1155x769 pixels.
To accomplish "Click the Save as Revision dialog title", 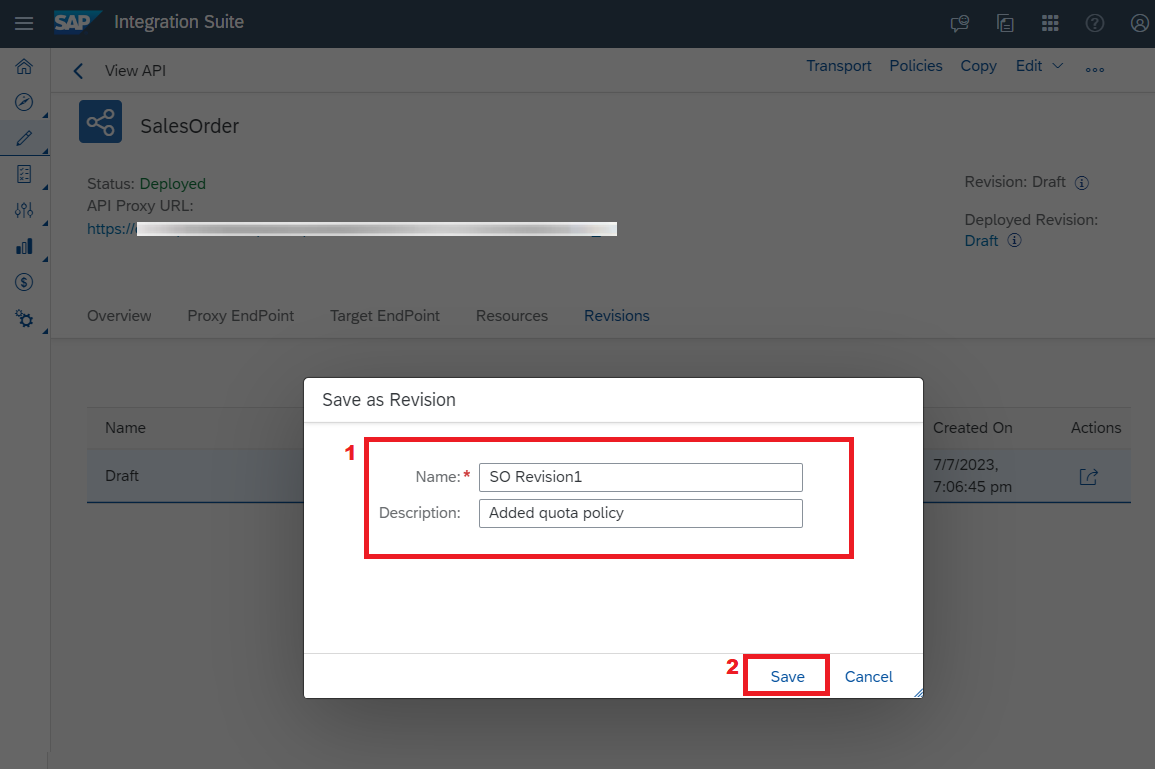I will pos(389,400).
